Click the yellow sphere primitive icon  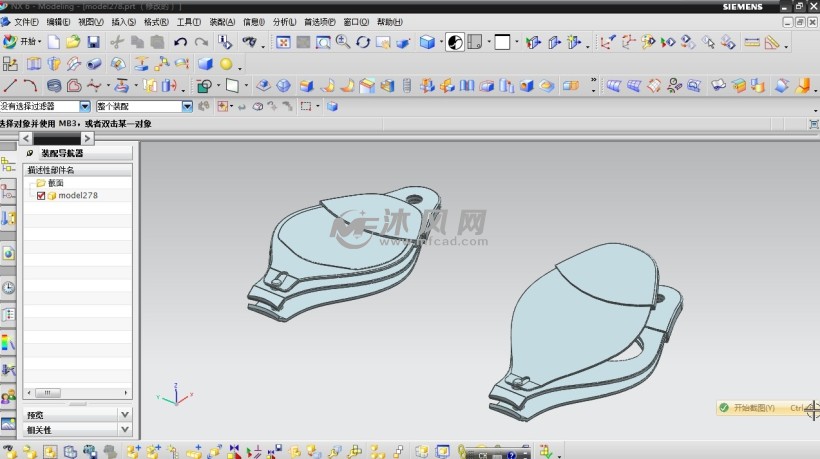pyautogui.click(x=226, y=64)
